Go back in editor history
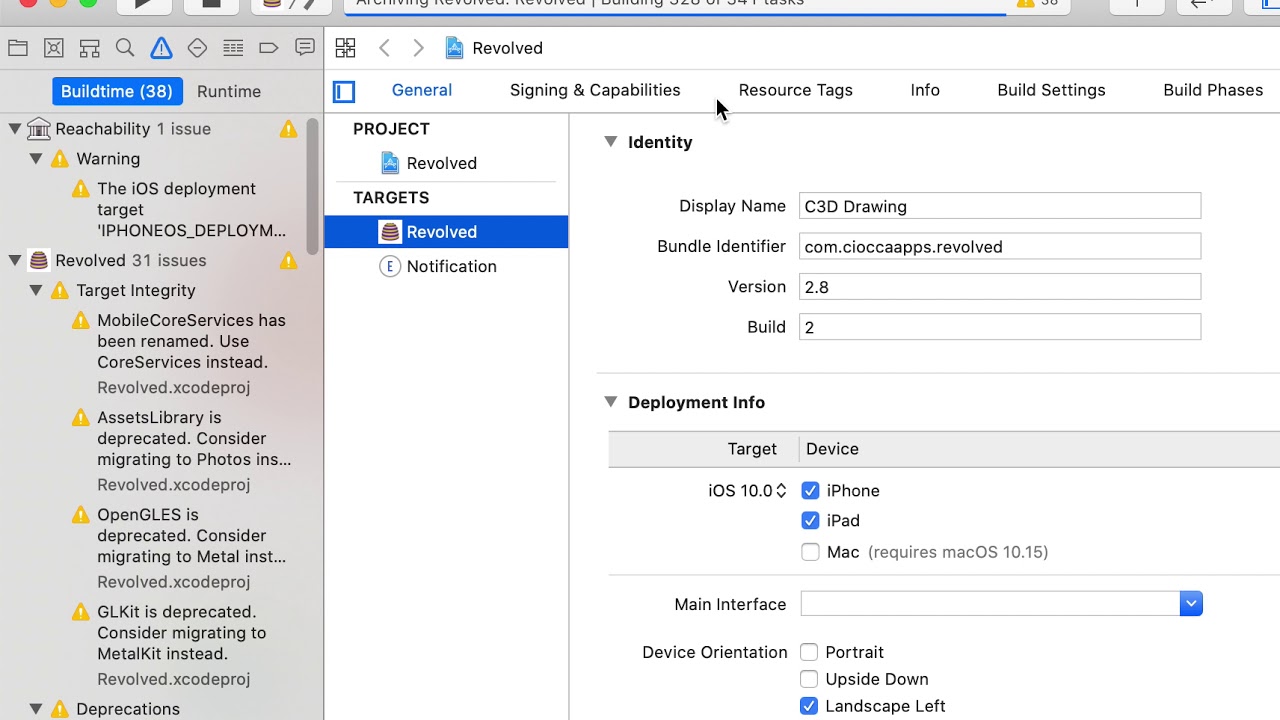Viewport: 1280px width, 720px height. click(384, 48)
